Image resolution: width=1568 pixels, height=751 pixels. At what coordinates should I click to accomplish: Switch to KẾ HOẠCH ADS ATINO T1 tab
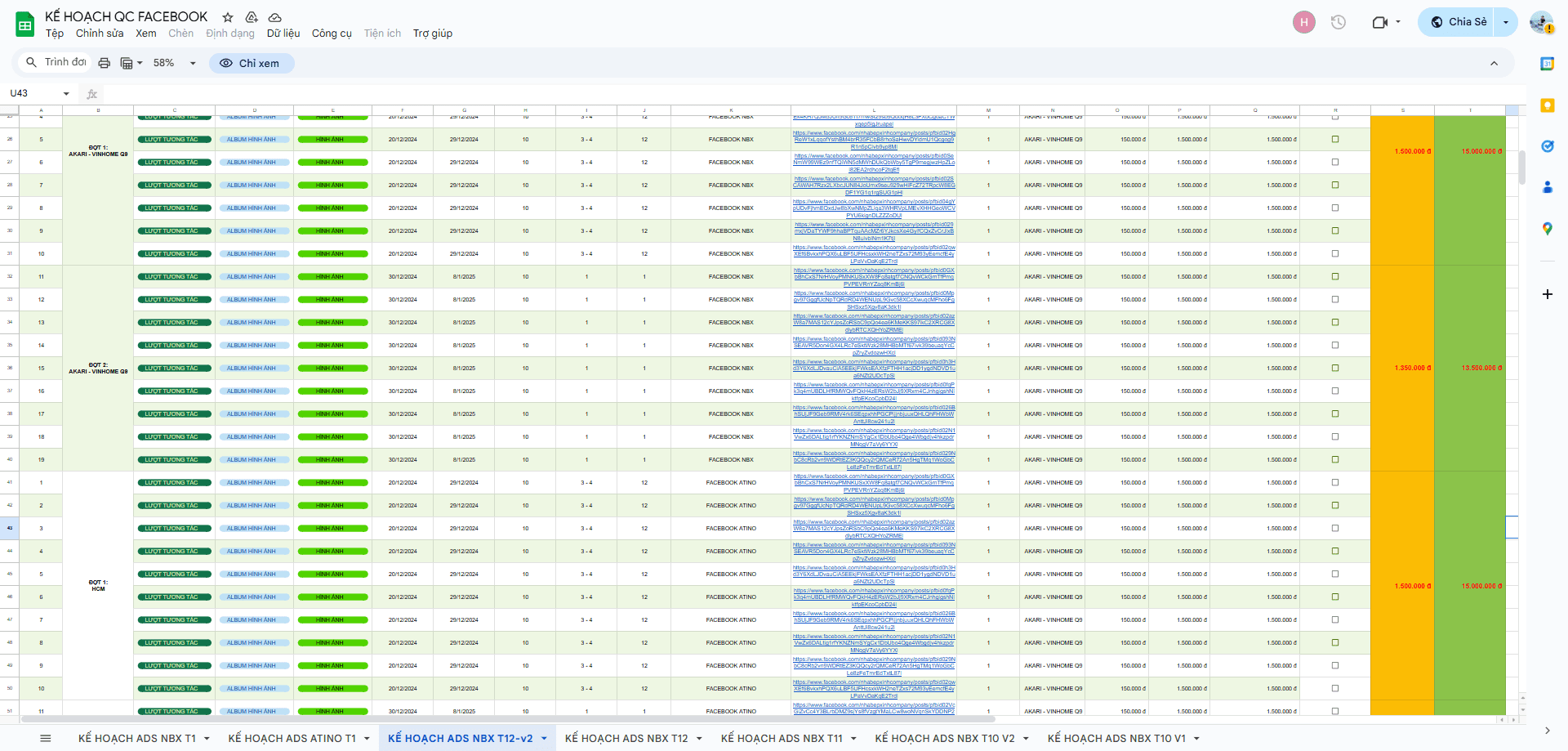pyautogui.click(x=292, y=738)
